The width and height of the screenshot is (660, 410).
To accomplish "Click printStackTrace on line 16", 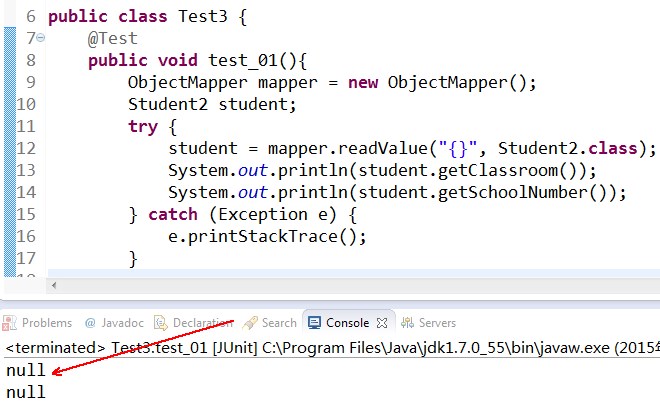I will pos(263,237).
